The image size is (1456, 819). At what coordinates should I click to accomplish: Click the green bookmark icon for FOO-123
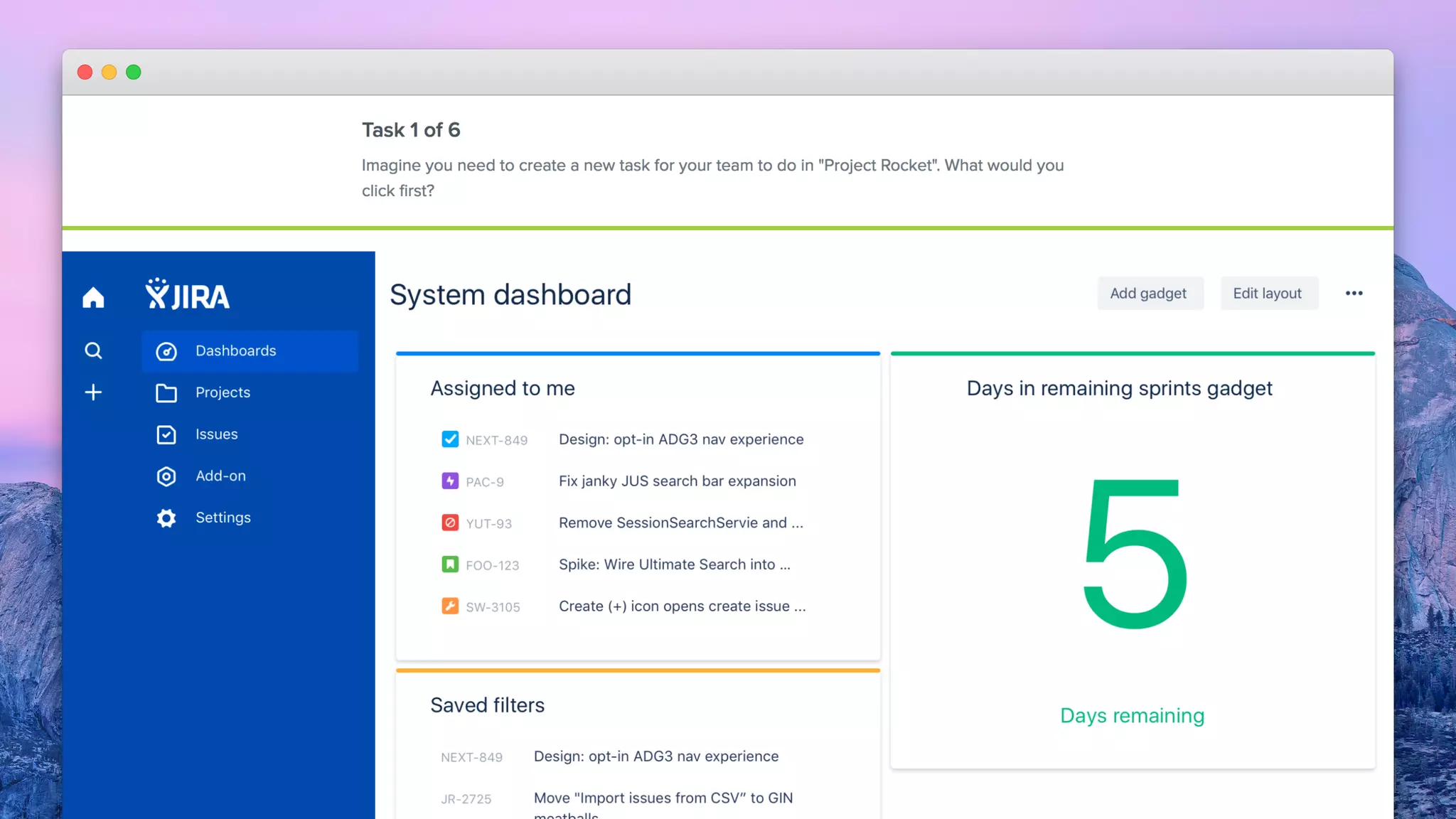pos(450,564)
